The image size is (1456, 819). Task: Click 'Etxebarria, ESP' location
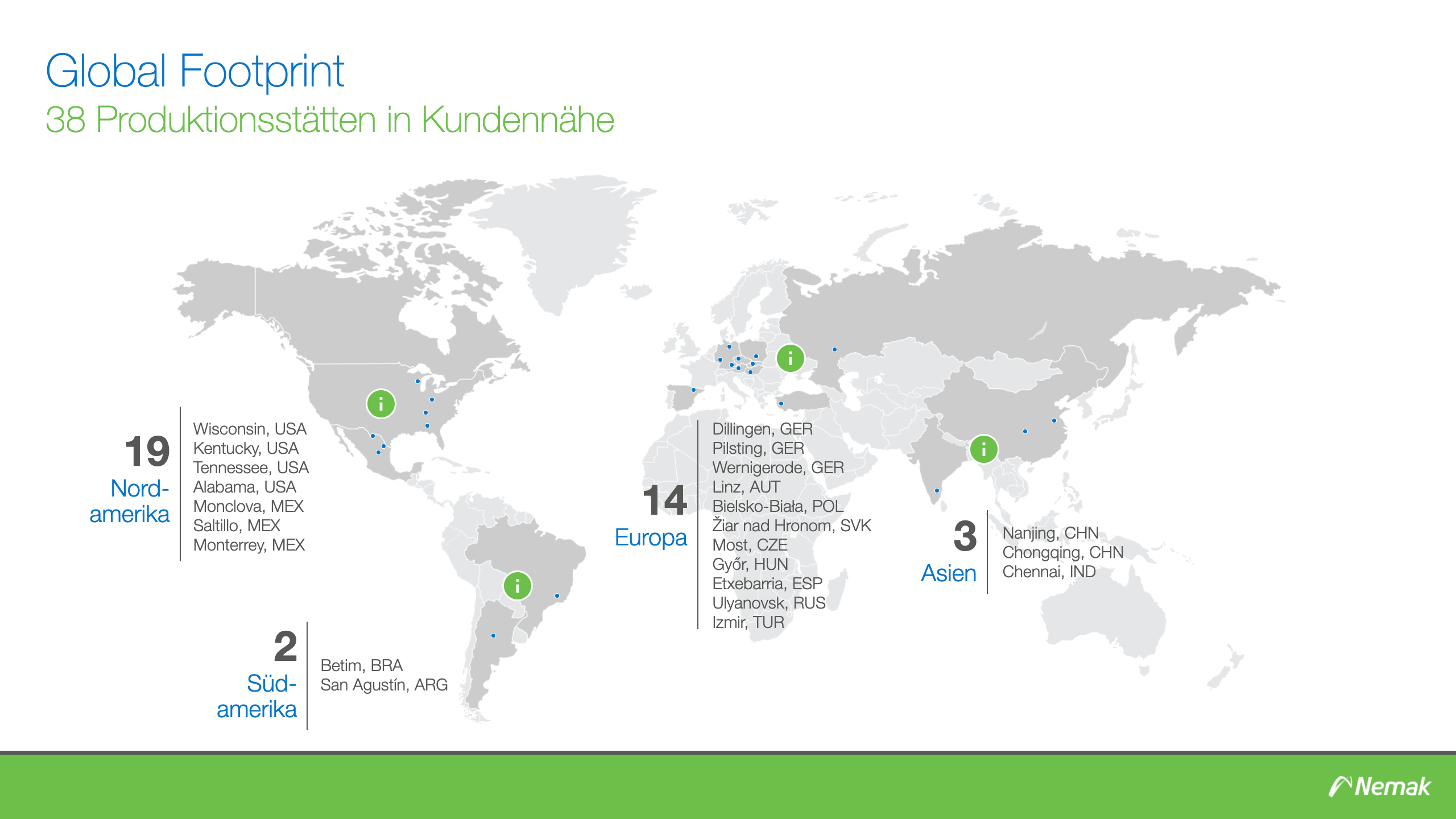(767, 584)
